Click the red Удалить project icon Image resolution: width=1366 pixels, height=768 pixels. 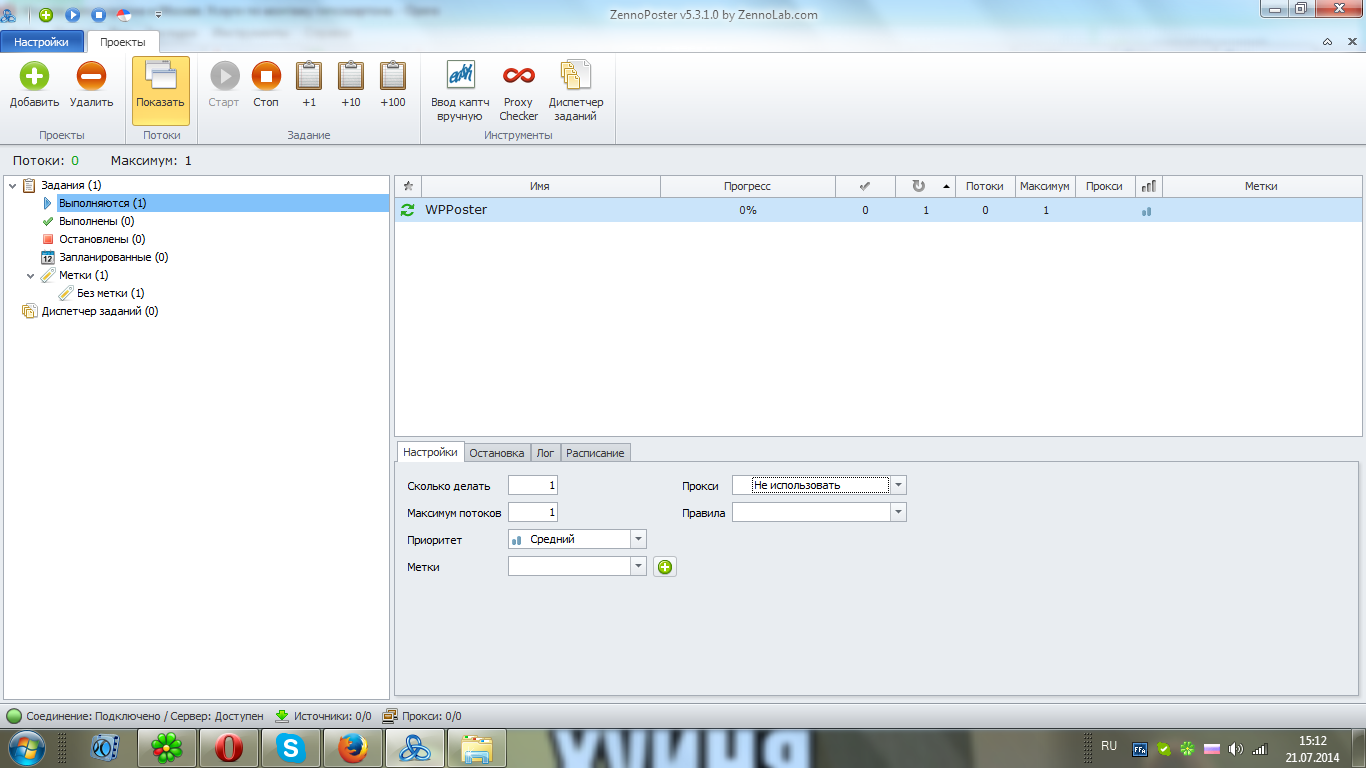[91, 76]
